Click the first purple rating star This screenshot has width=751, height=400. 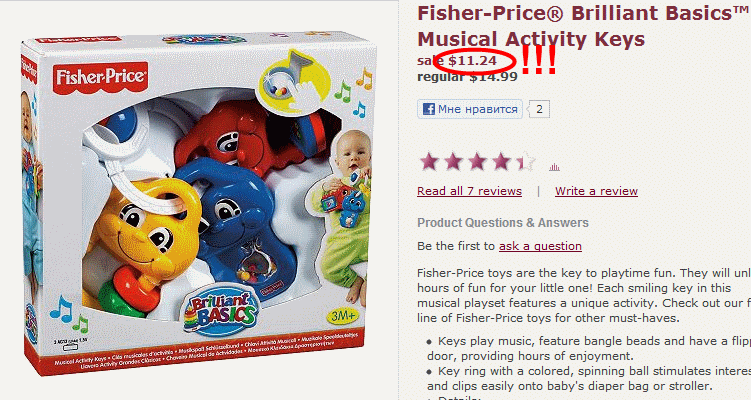(x=429, y=161)
